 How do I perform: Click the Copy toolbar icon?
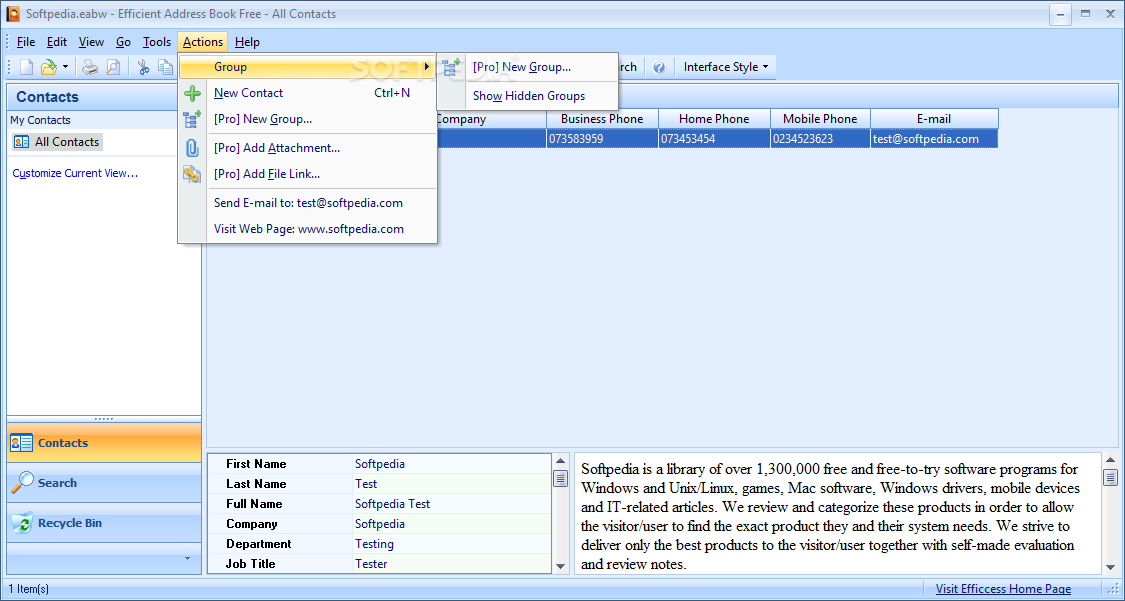[x=166, y=67]
